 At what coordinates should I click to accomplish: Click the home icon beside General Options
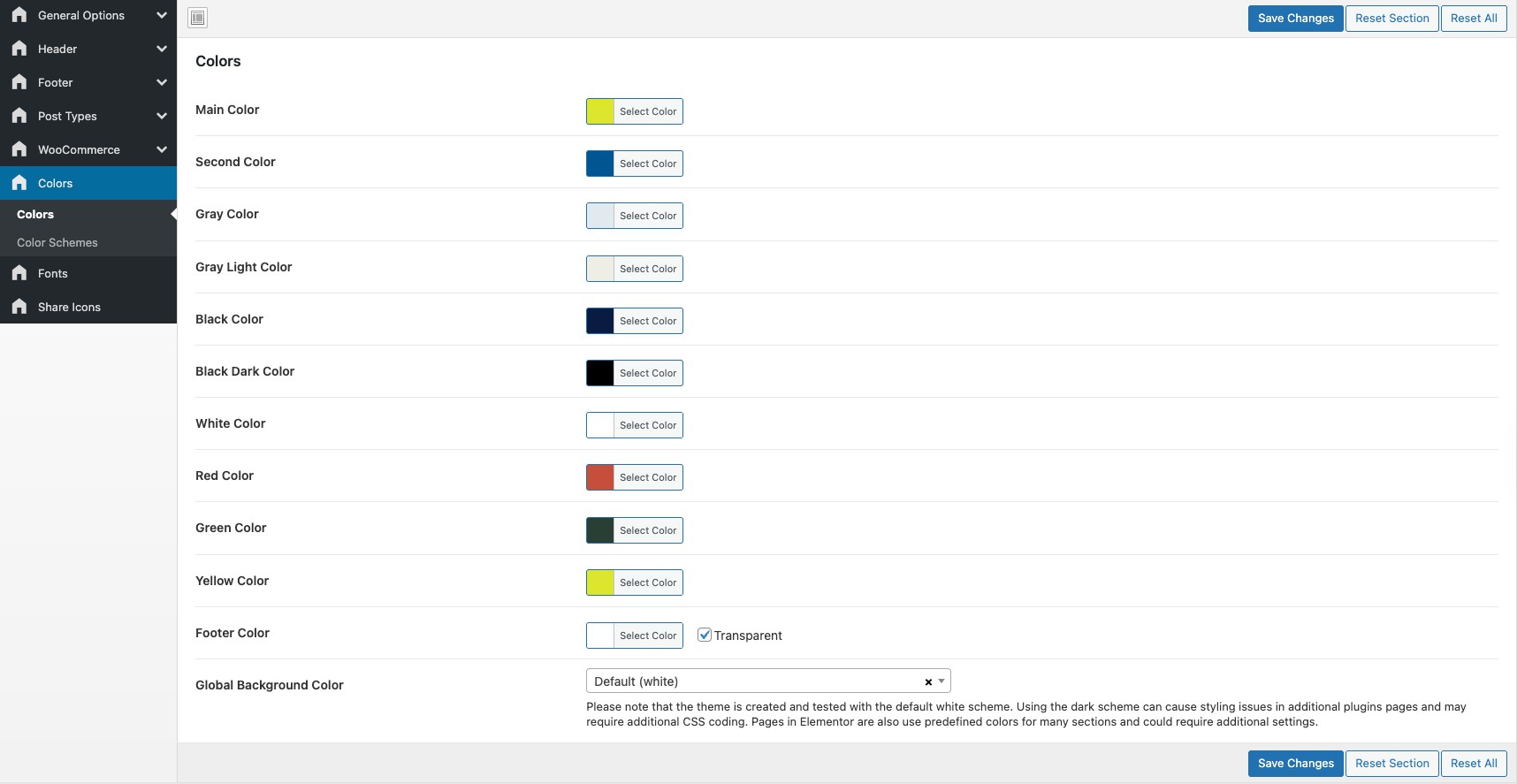19,15
